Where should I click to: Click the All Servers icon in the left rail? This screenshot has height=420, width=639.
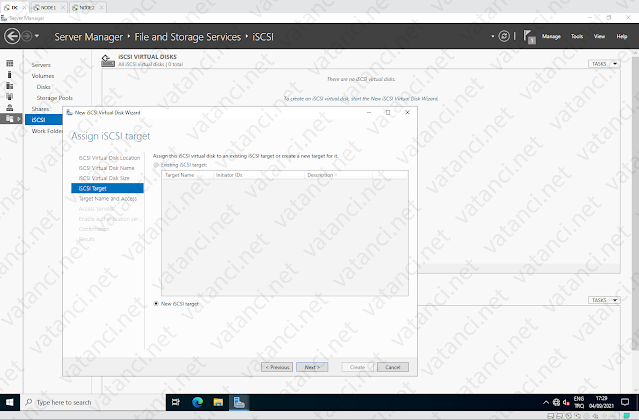pos(10,86)
